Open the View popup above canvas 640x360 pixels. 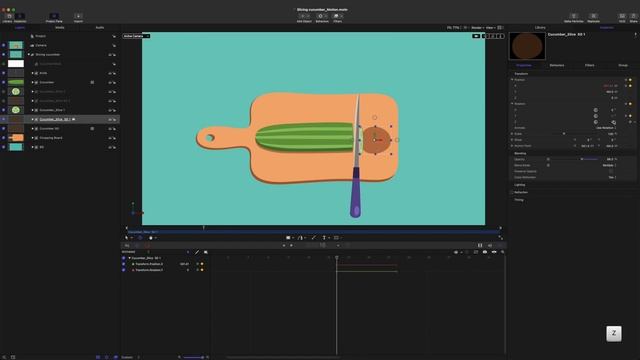(490, 28)
